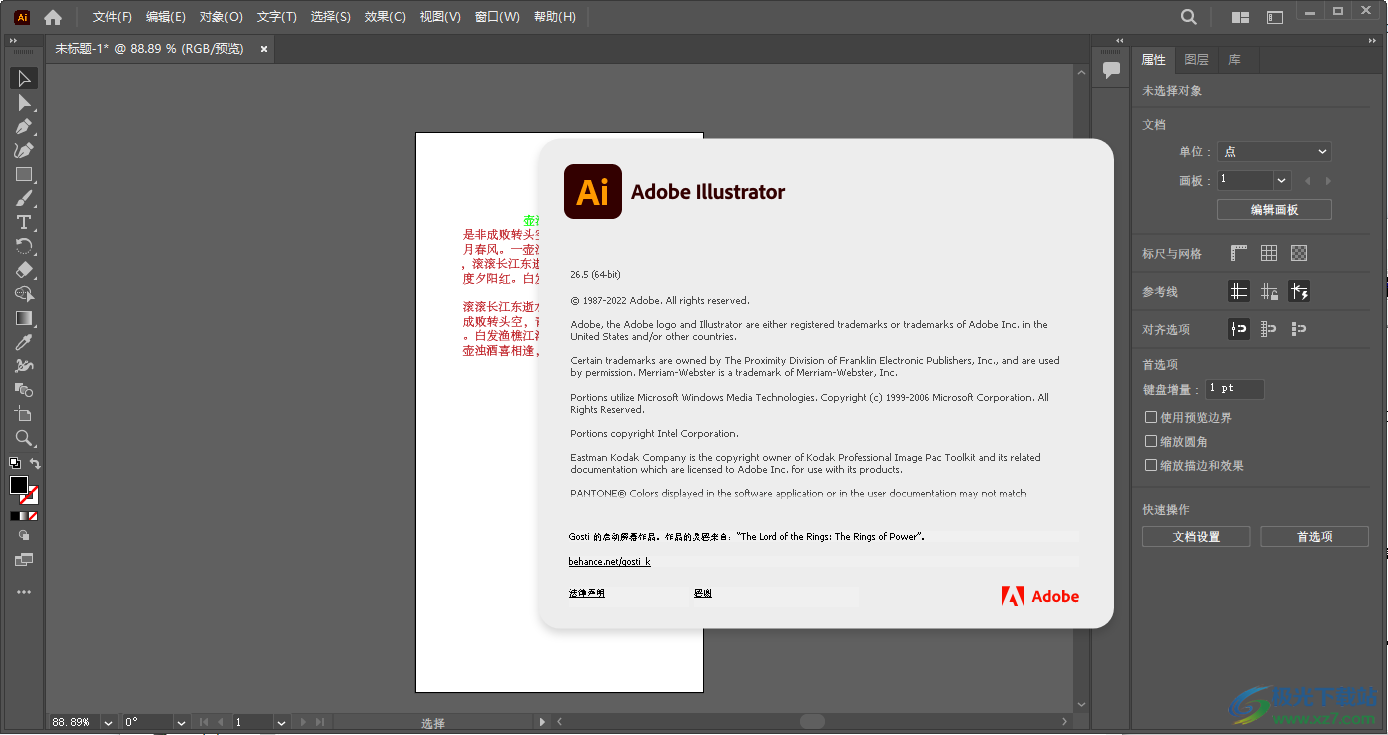Open the 窗口(W) menu
Viewport: 1388px width, 735px height.
497,17
